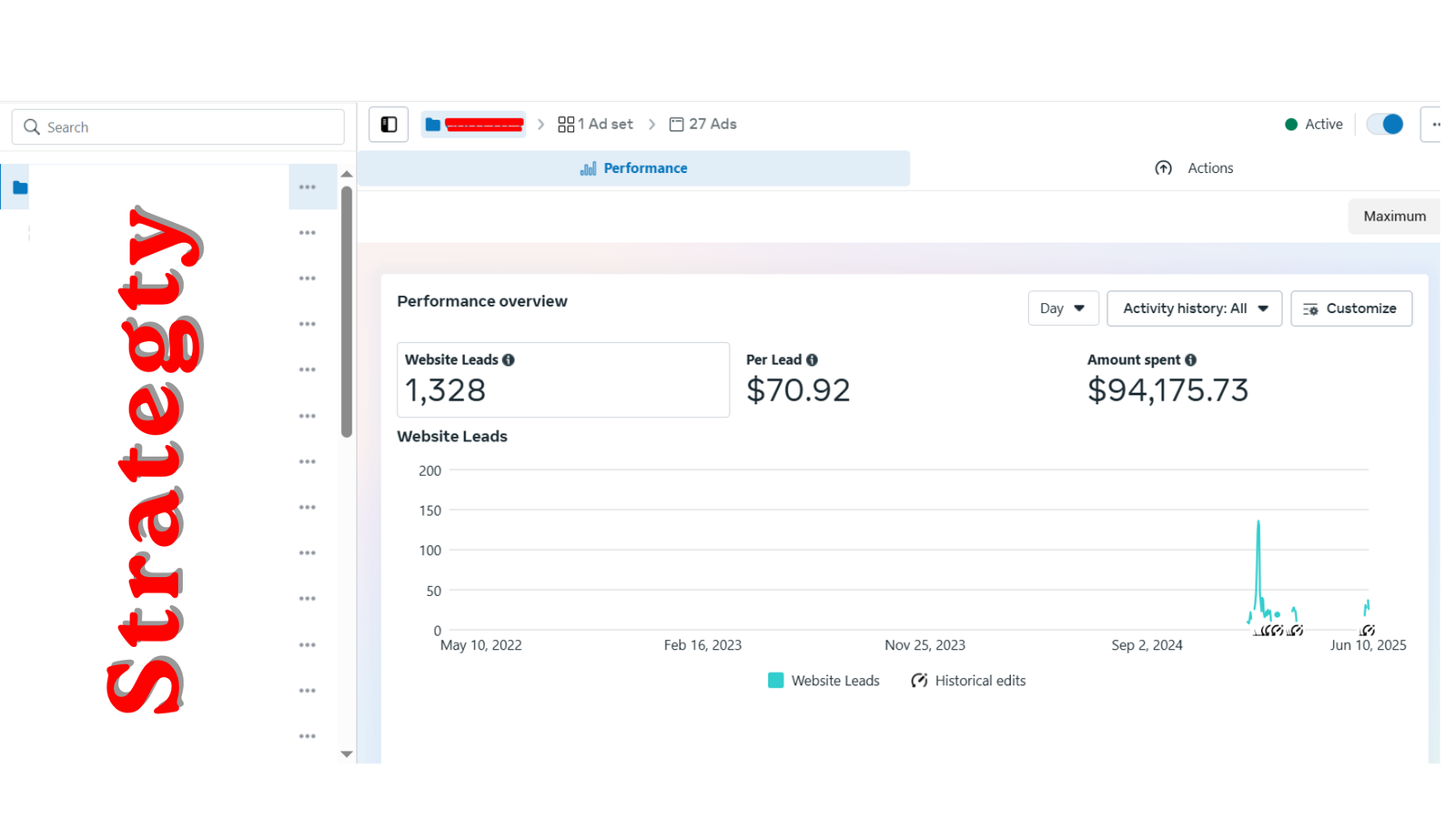Click the sidebar scroll down arrow
The height and width of the screenshot is (819, 1456).
click(x=347, y=753)
